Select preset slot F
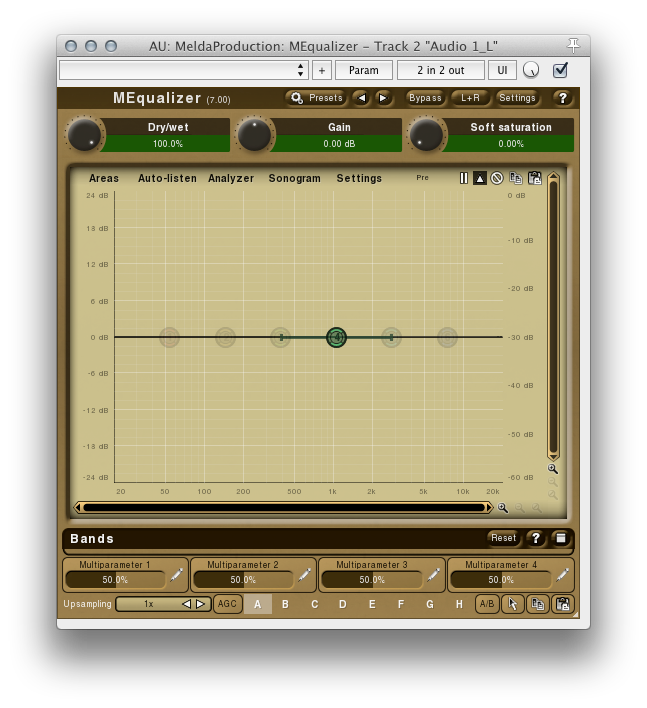Screen dimensions: 647x708 [x=401, y=604]
